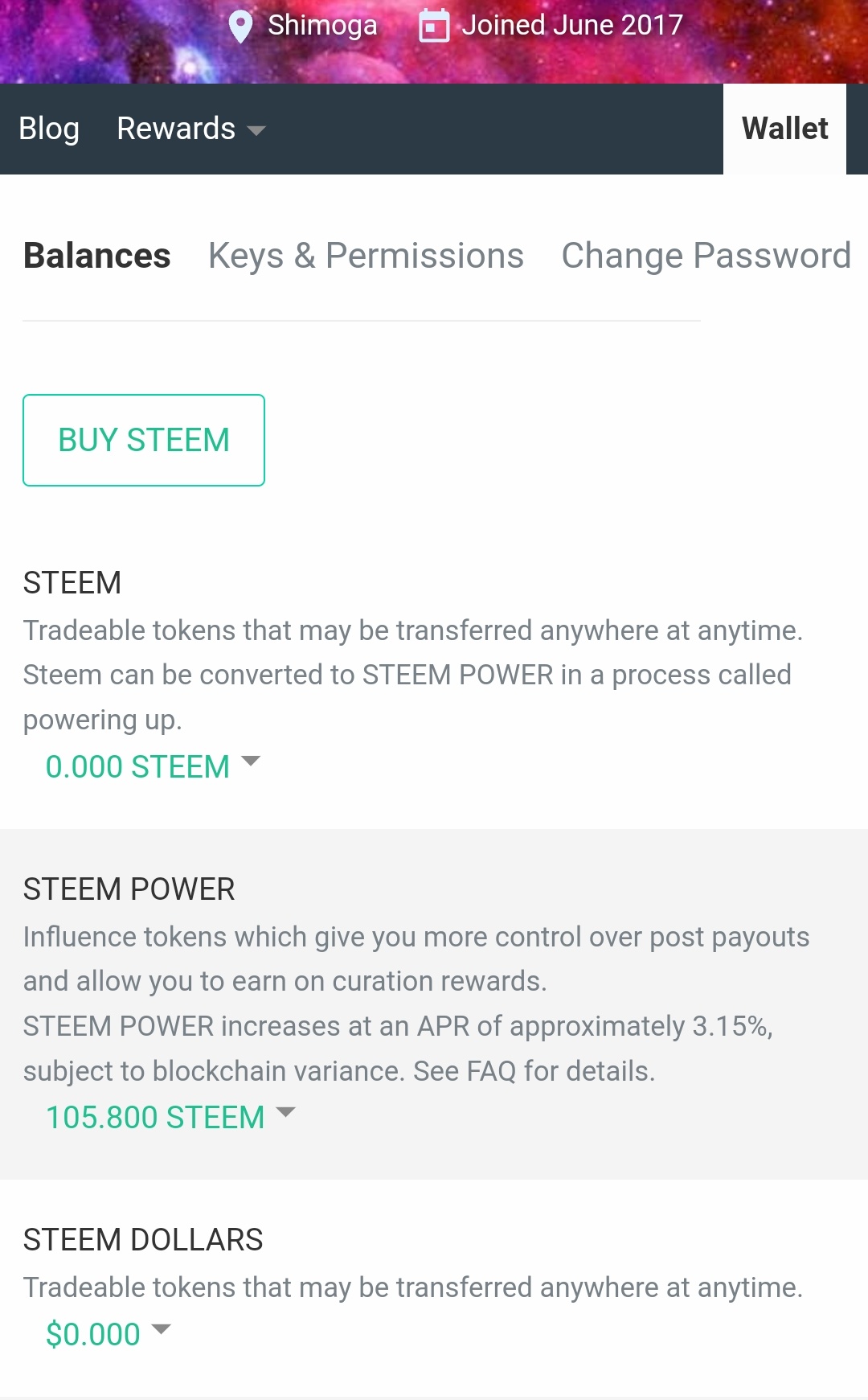
Task: Click the STEEM POWER section heading
Action: coord(129,889)
